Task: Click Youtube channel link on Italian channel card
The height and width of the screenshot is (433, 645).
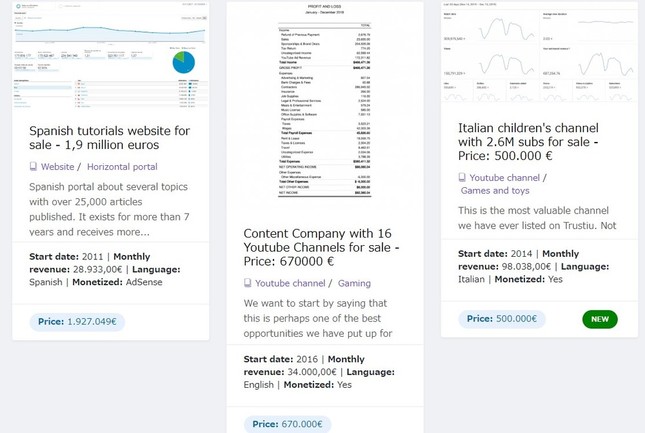Action: coord(504,178)
